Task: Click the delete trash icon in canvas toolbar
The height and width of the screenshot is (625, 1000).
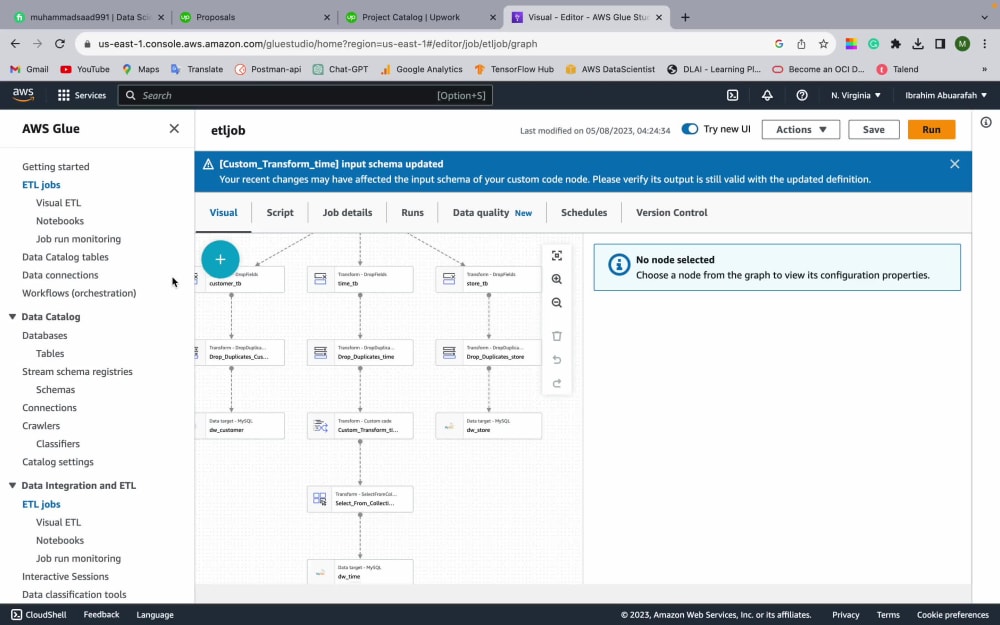Action: (557, 336)
